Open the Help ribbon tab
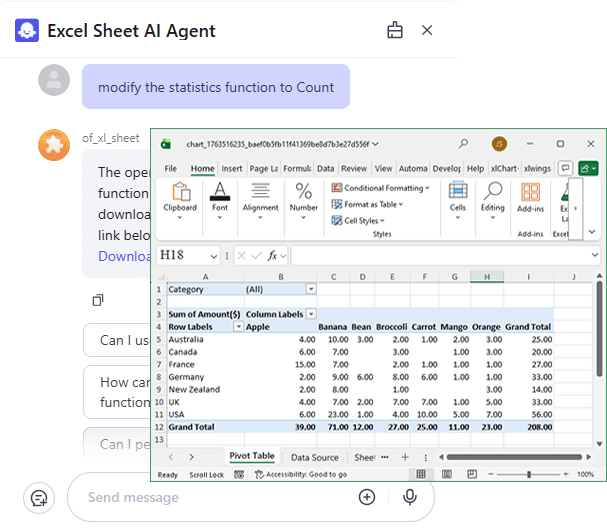Viewport: 607px width, 532px height. tap(475, 169)
